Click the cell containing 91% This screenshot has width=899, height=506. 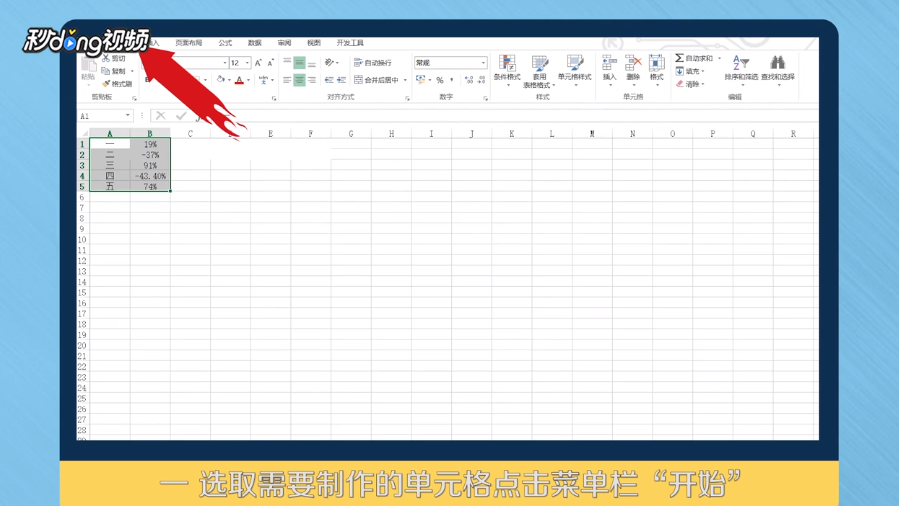(150, 165)
